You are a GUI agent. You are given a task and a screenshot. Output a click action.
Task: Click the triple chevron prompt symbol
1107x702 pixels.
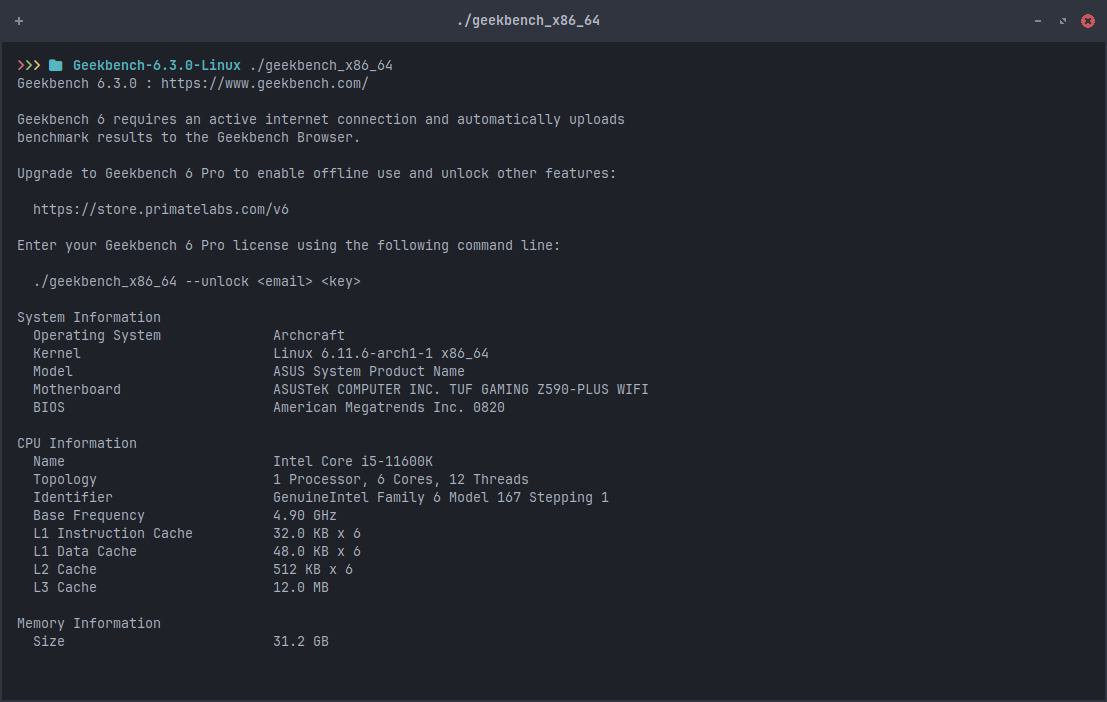27,64
